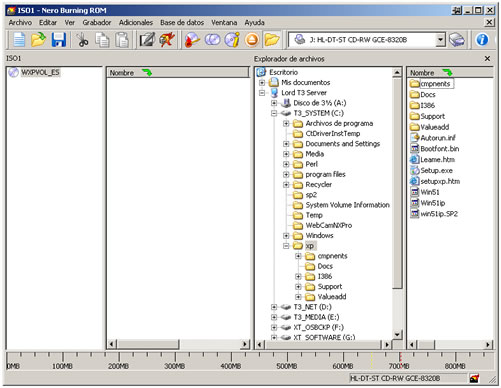This screenshot has width=501, height=388.
Task: Expand the Mis documentos tree node
Action: coord(262,82)
